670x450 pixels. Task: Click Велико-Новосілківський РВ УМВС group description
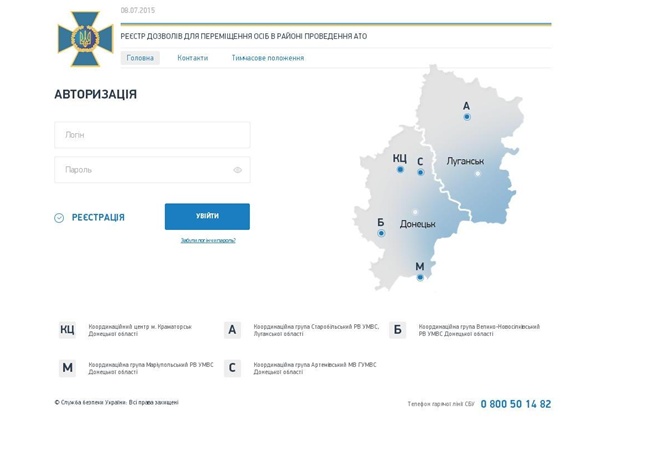point(479,330)
